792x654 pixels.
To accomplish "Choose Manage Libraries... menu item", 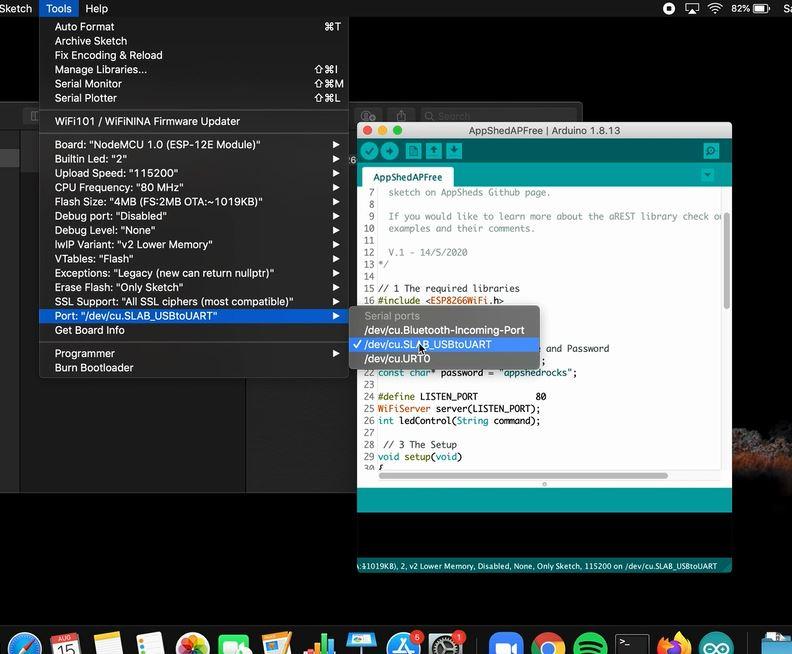I will (x=193, y=70).
